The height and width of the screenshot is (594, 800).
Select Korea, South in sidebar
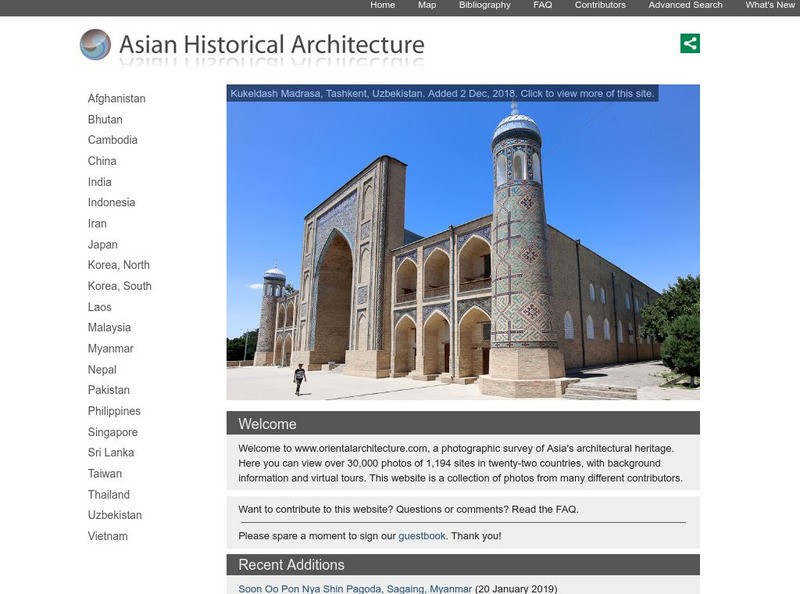tap(119, 286)
